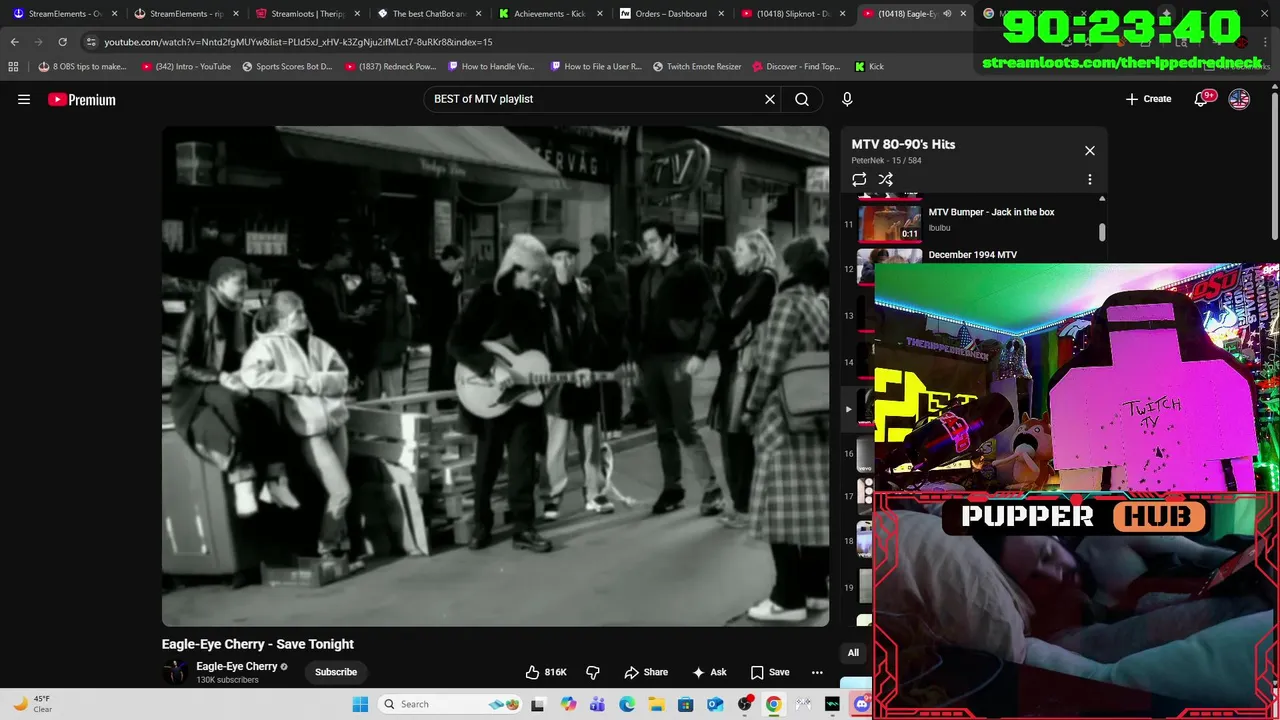The height and width of the screenshot is (720, 1280).
Task: Share the video
Action: (646, 672)
